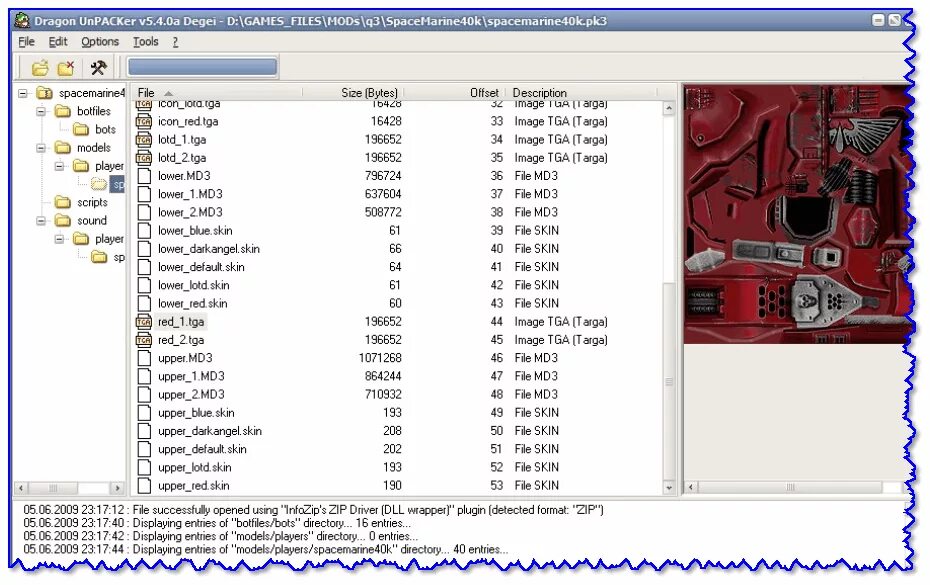This screenshot has height=585, width=930.
Task: Sort by the Size (Bytes) column header
Action: pyautogui.click(x=353, y=93)
